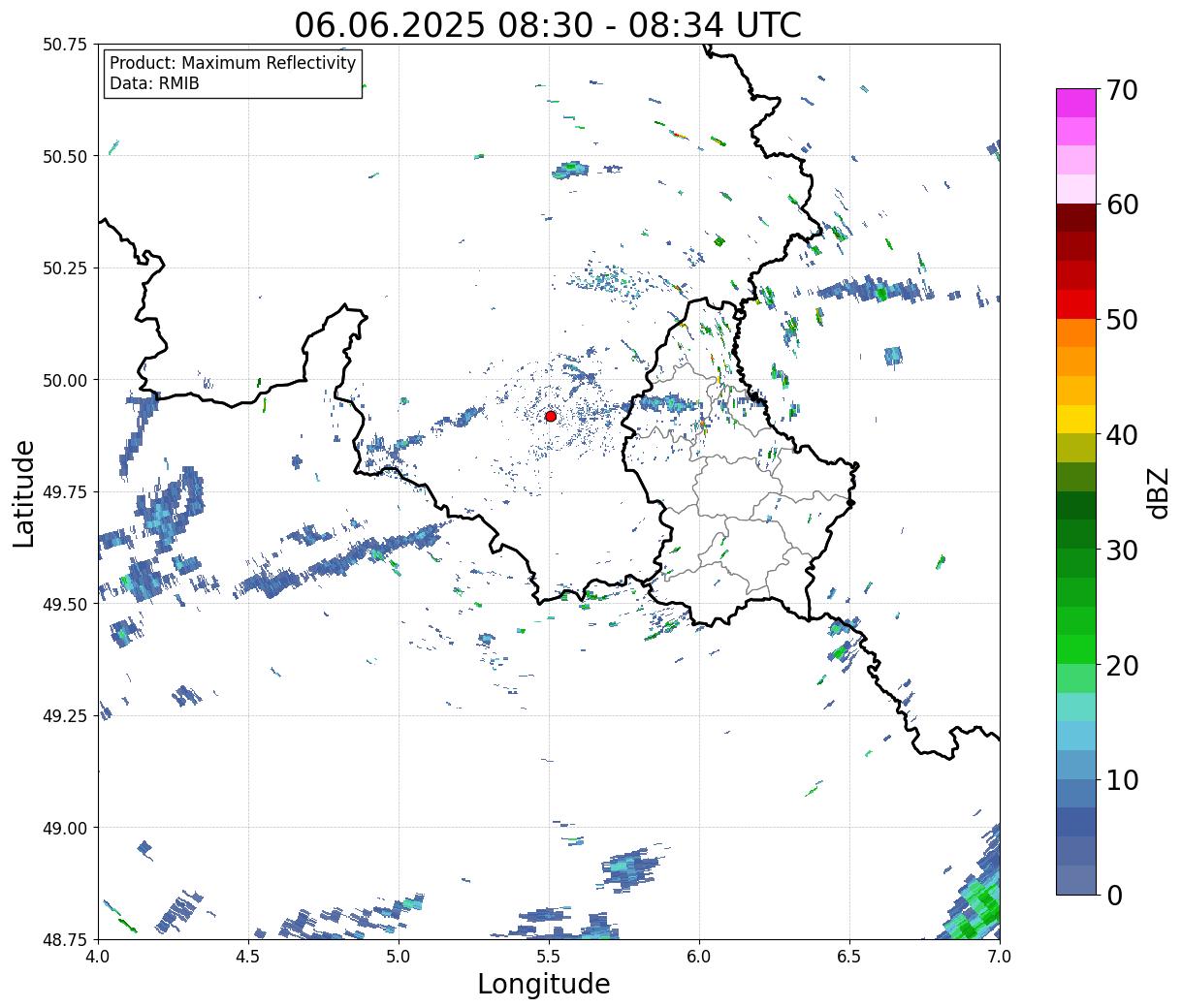The height and width of the screenshot is (1008, 1182).
Task: Click the latitude tick label 49.75
Action: [65, 492]
